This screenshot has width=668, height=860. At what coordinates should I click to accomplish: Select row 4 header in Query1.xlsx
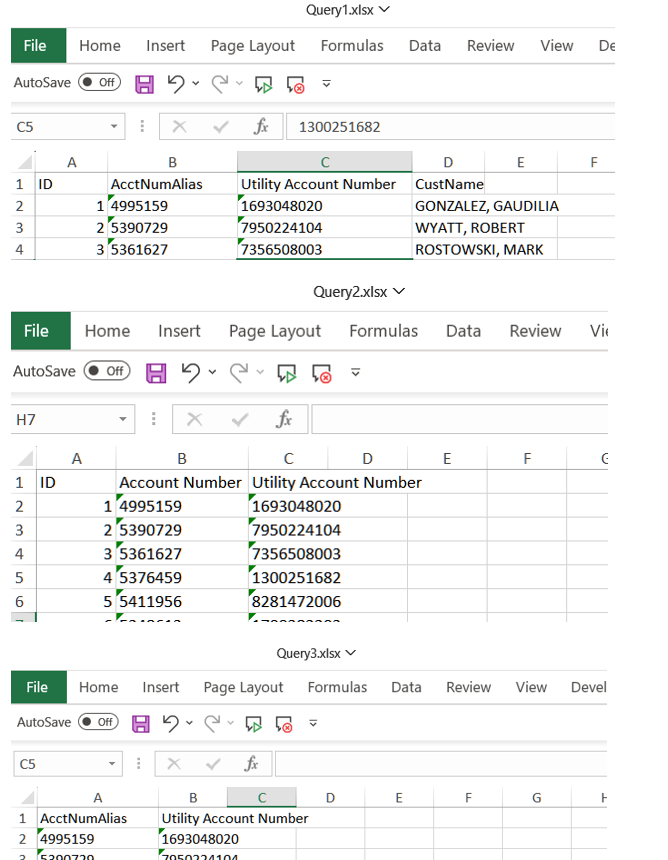20,250
